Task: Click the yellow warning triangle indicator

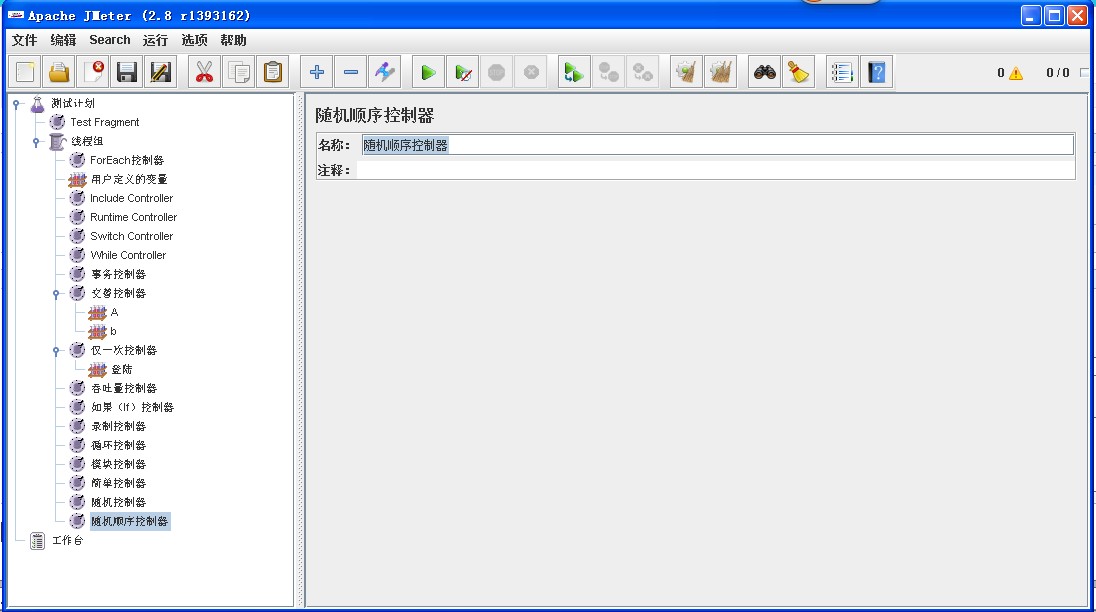Action: pyautogui.click(x=1016, y=73)
